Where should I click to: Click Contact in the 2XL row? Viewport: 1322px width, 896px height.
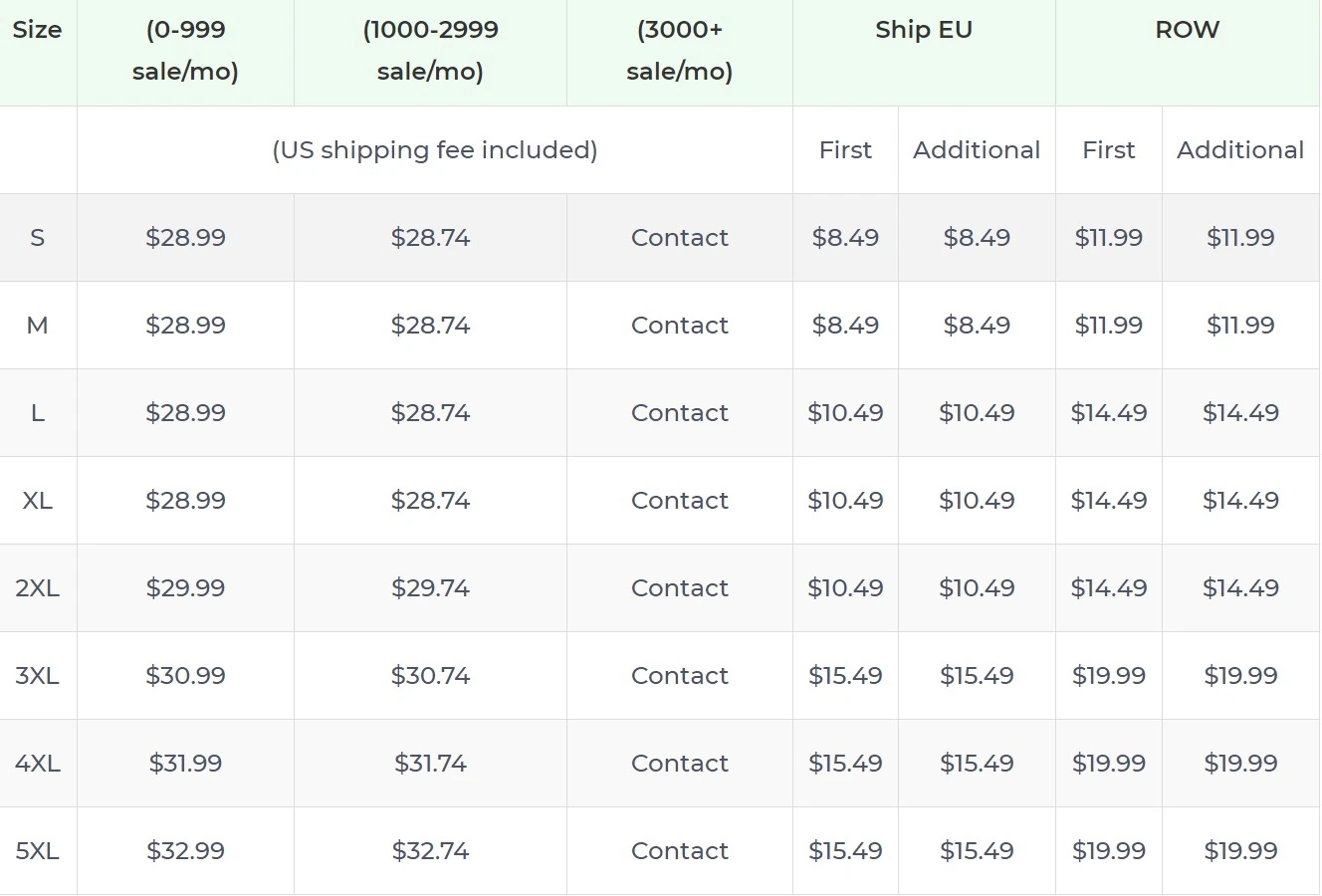[679, 588]
